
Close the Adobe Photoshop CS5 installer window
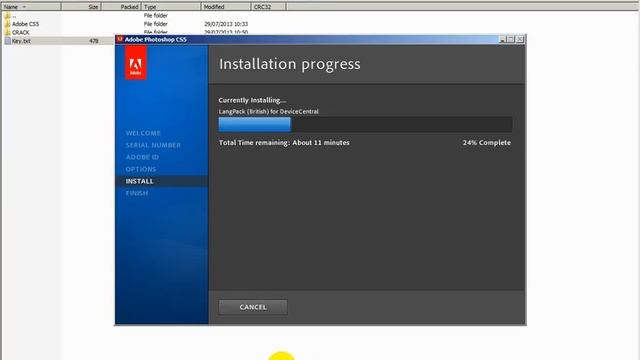click(x=520, y=39)
